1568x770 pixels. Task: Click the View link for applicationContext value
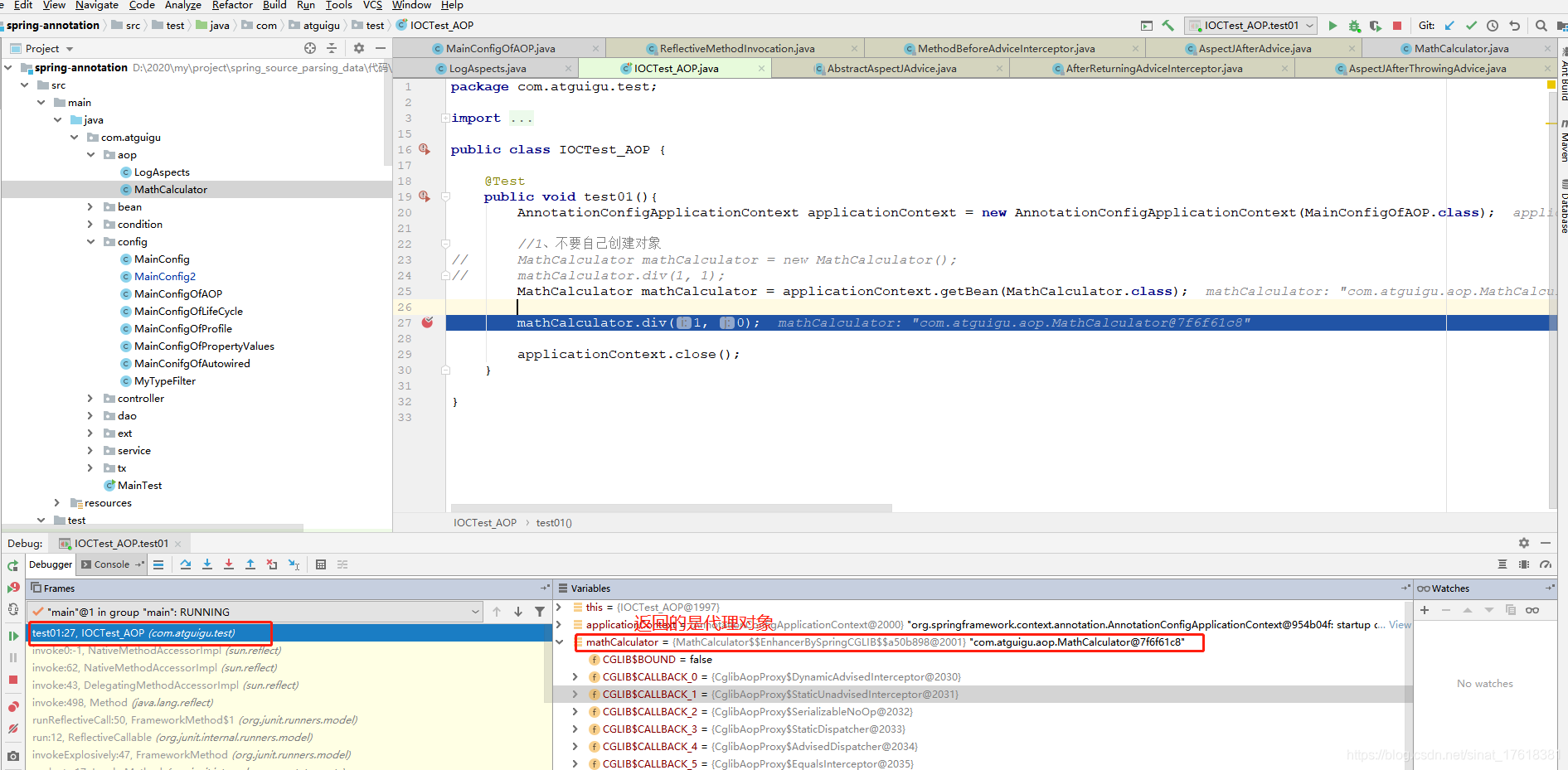pos(1400,625)
